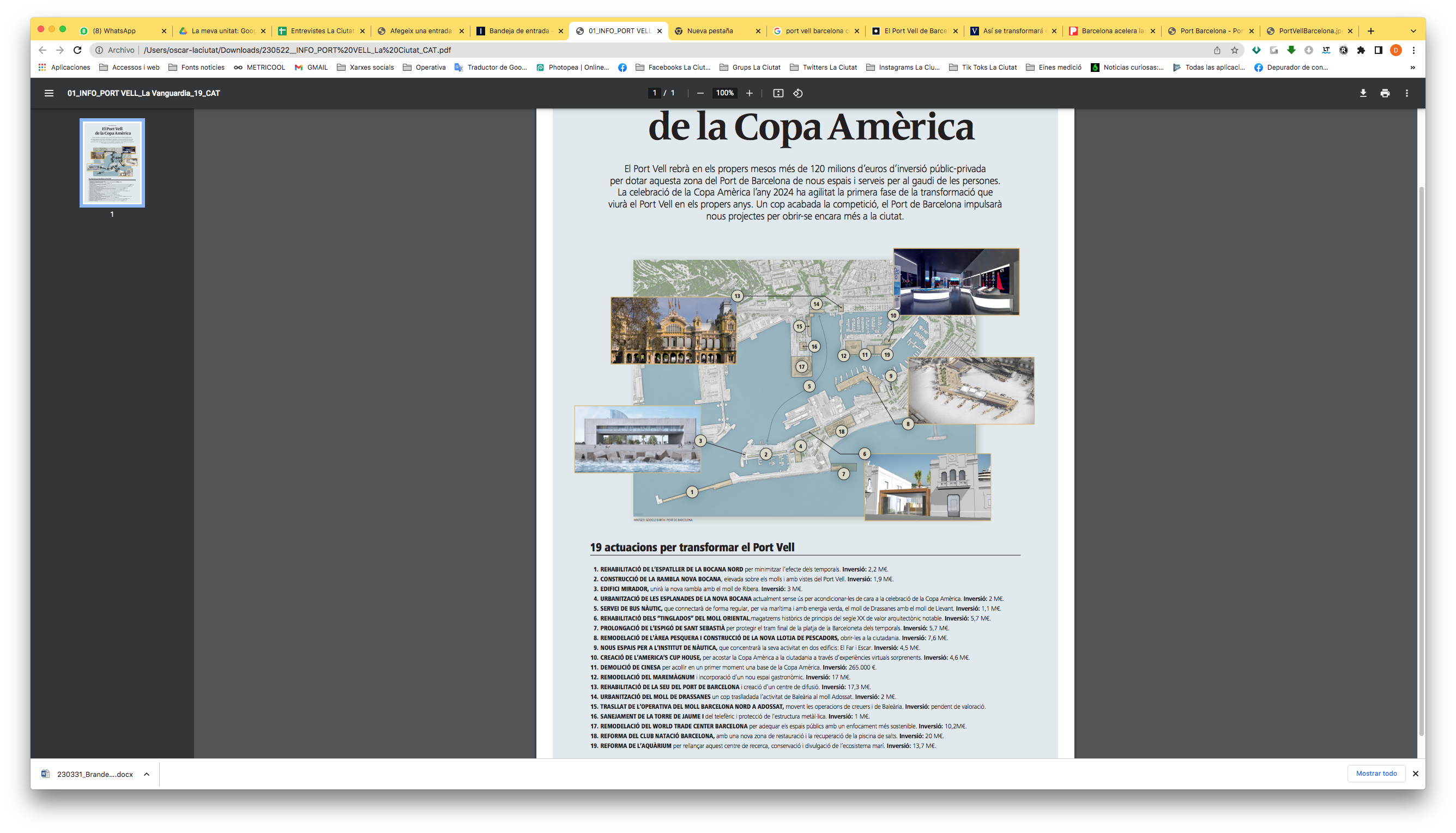The height and width of the screenshot is (833, 1456).
Task: Click the file info icon beside Archivo
Action: 99,50
